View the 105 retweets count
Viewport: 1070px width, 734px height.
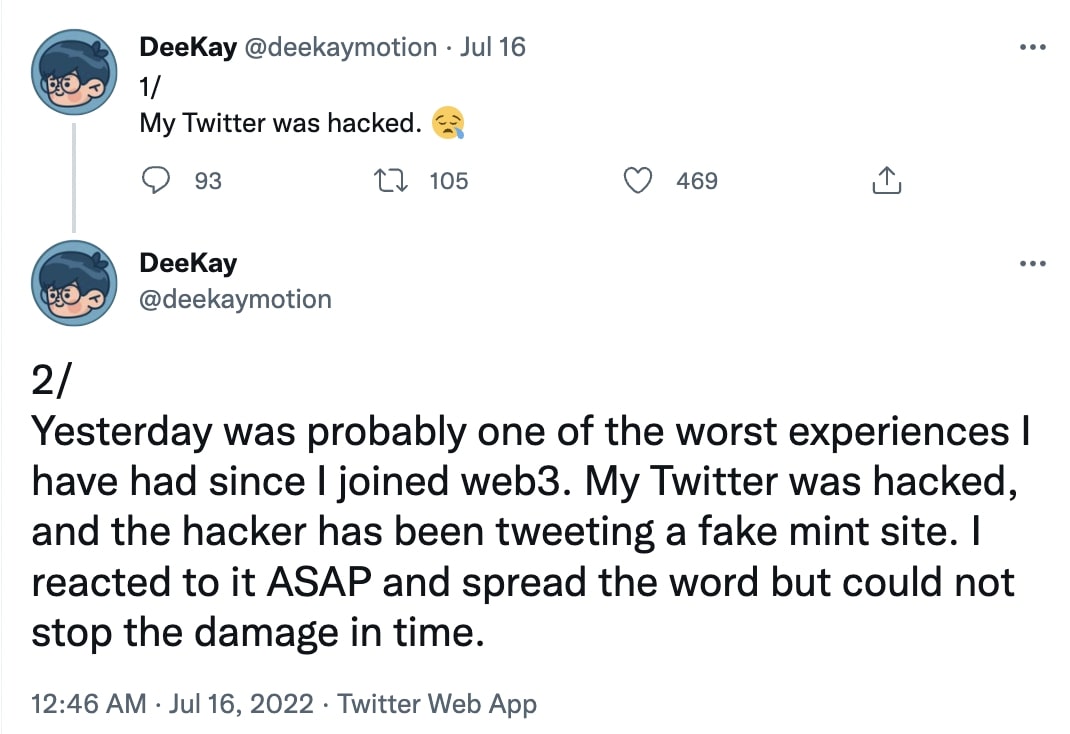tap(449, 181)
